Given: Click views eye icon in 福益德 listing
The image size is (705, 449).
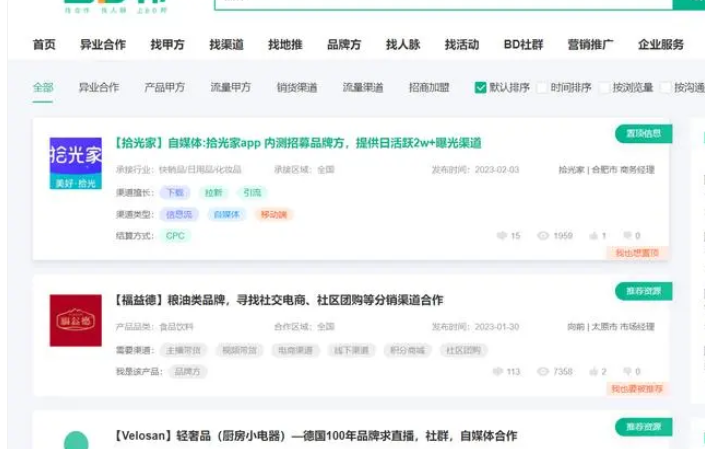Looking at the screenshot, I should coord(543,371).
